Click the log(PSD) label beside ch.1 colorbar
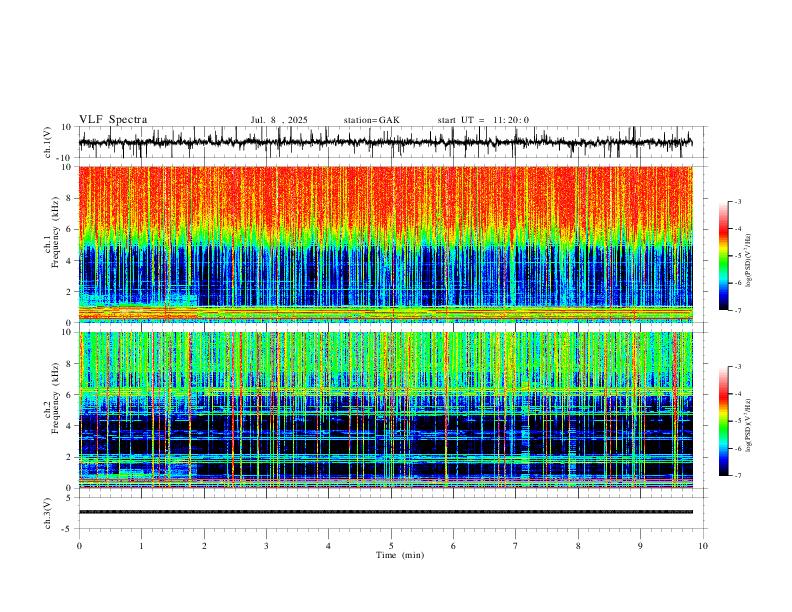 tap(749, 261)
